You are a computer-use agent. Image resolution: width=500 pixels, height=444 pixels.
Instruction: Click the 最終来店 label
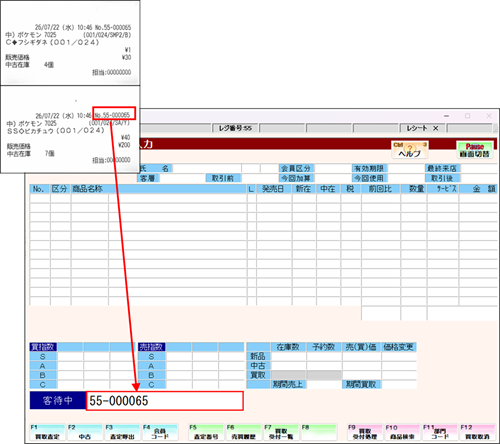click(443, 168)
